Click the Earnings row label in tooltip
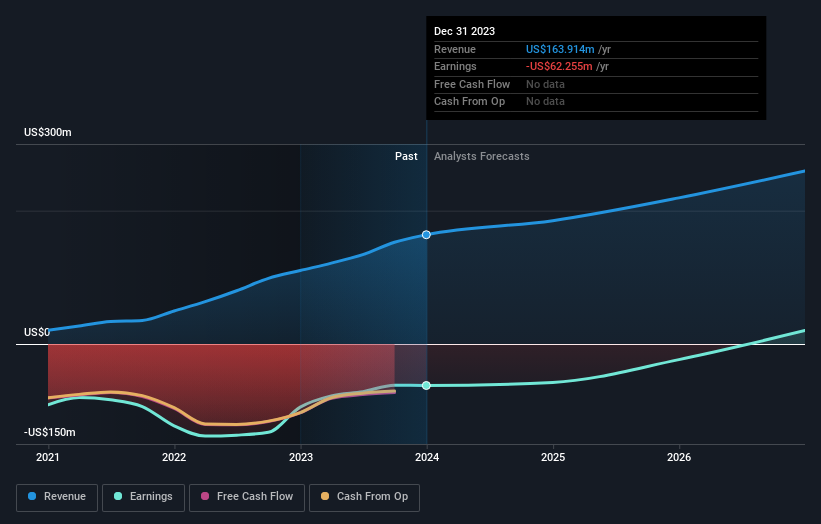Viewport: 821px width, 524px height. tap(455, 66)
